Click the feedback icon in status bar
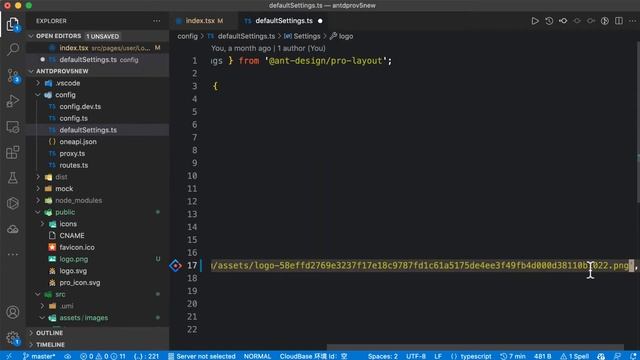 [x=617, y=356]
